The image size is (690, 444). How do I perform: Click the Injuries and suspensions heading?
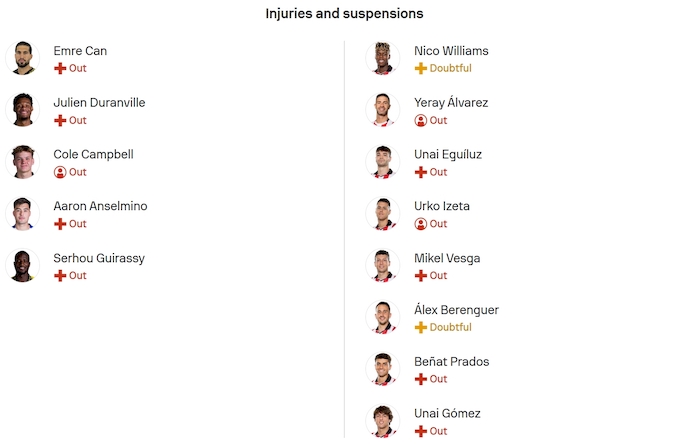coord(344,14)
